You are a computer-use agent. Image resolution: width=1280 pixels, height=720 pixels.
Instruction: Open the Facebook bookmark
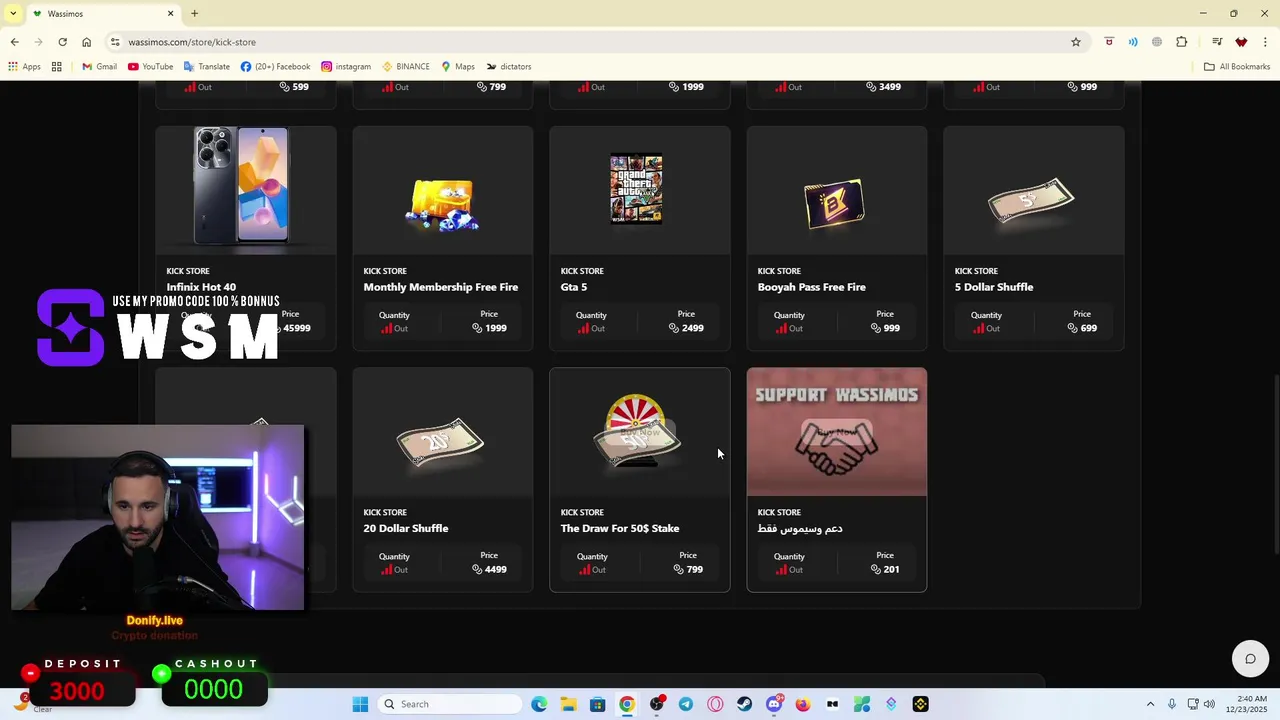point(275,67)
